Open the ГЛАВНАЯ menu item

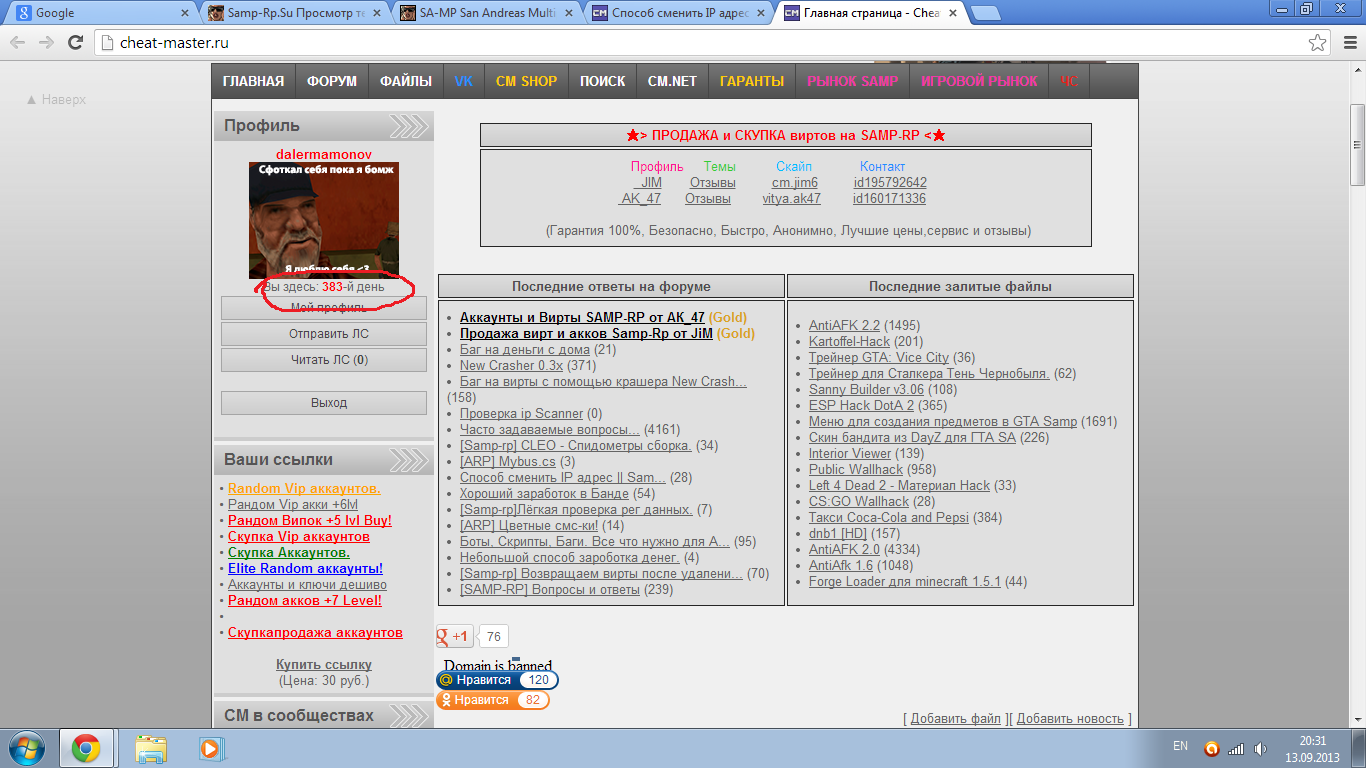tap(253, 81)
